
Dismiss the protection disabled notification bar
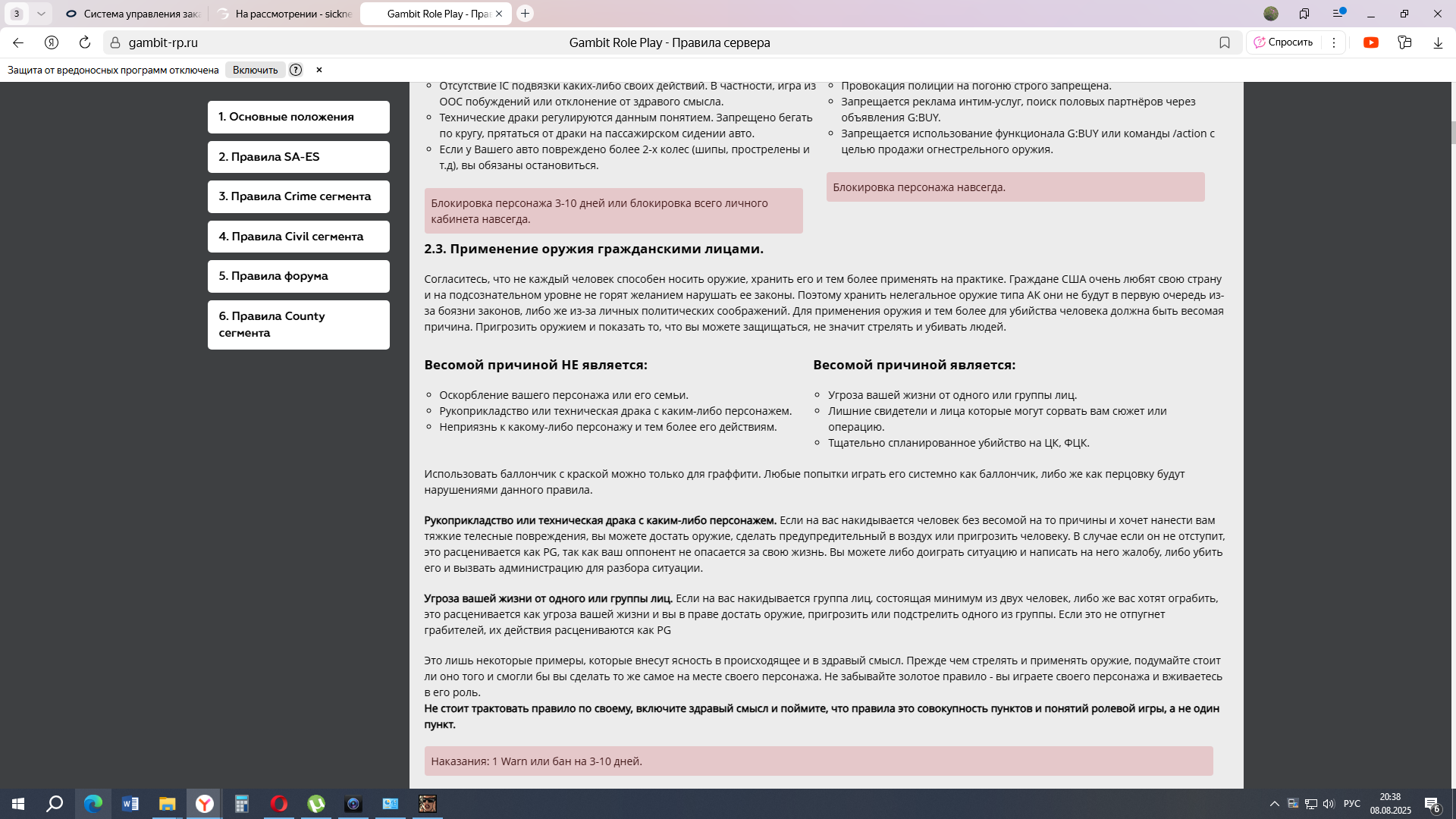[319, 70]
